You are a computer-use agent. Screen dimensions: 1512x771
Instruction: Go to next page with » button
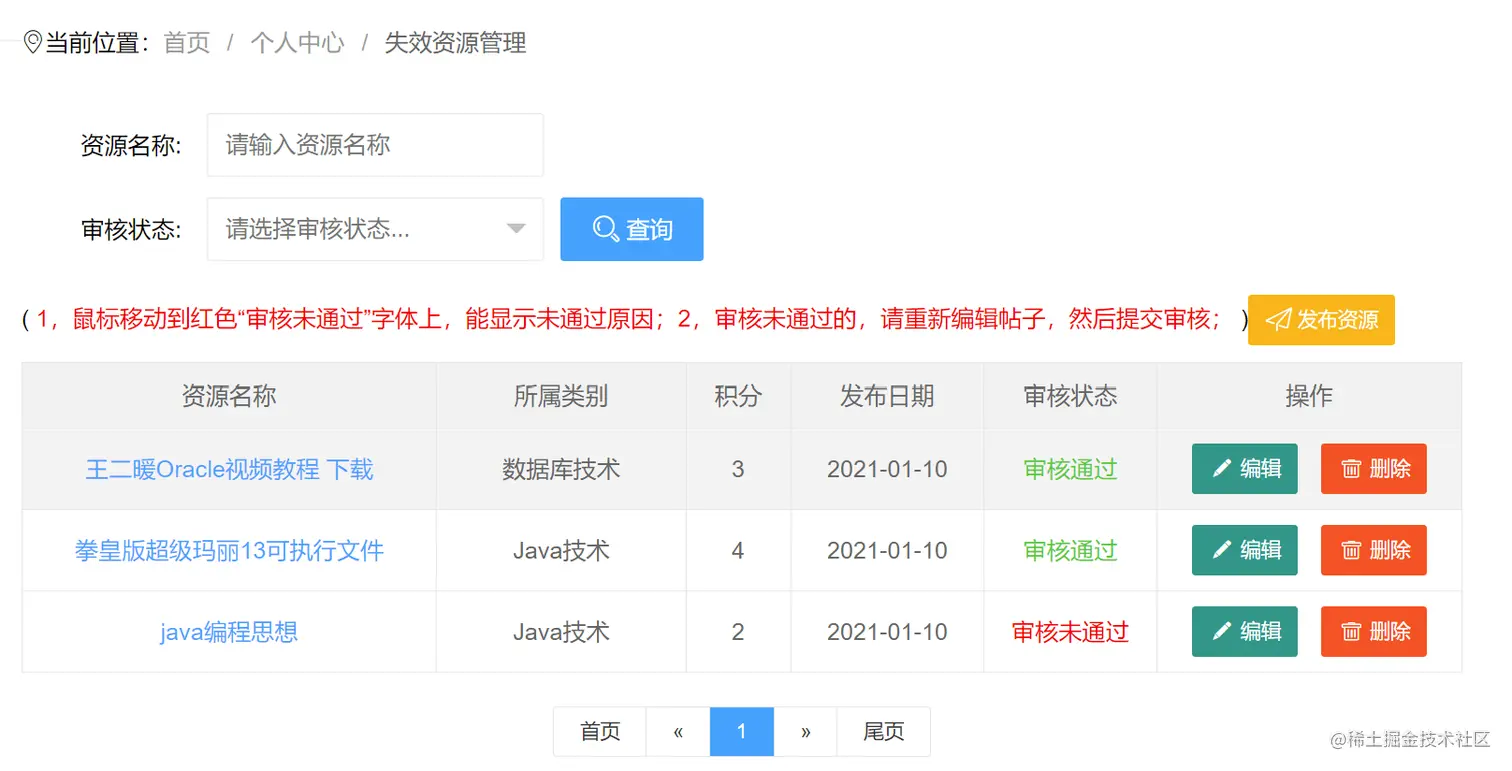(806, 732)
